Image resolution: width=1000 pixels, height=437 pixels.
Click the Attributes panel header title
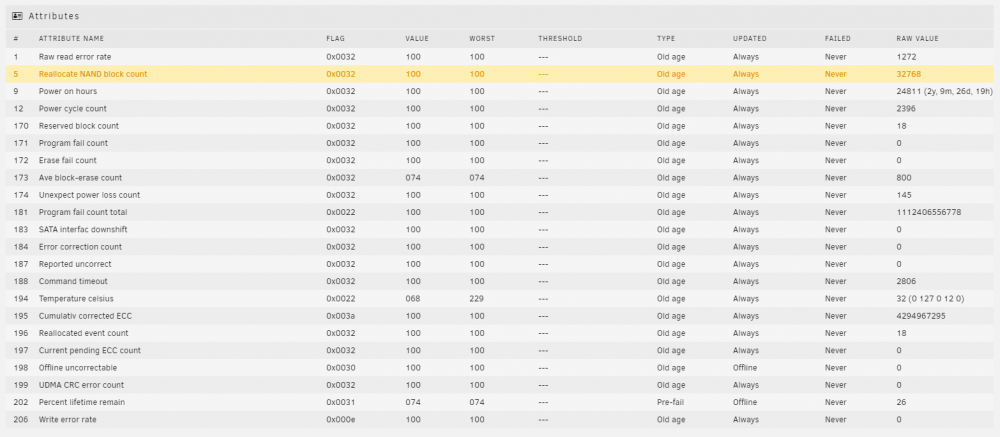(54, 16)
